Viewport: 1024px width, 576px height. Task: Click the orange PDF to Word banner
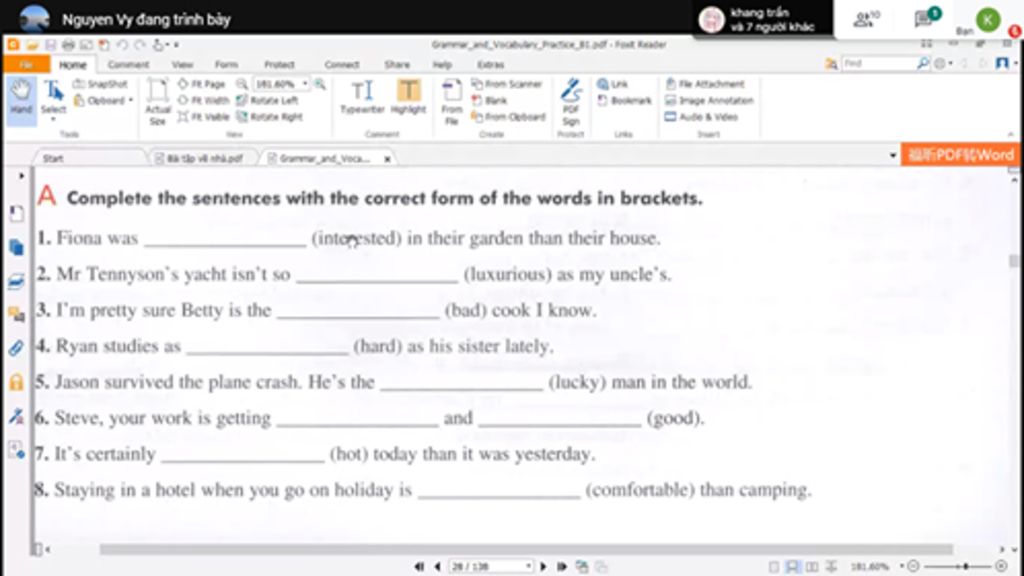point(960,155)
